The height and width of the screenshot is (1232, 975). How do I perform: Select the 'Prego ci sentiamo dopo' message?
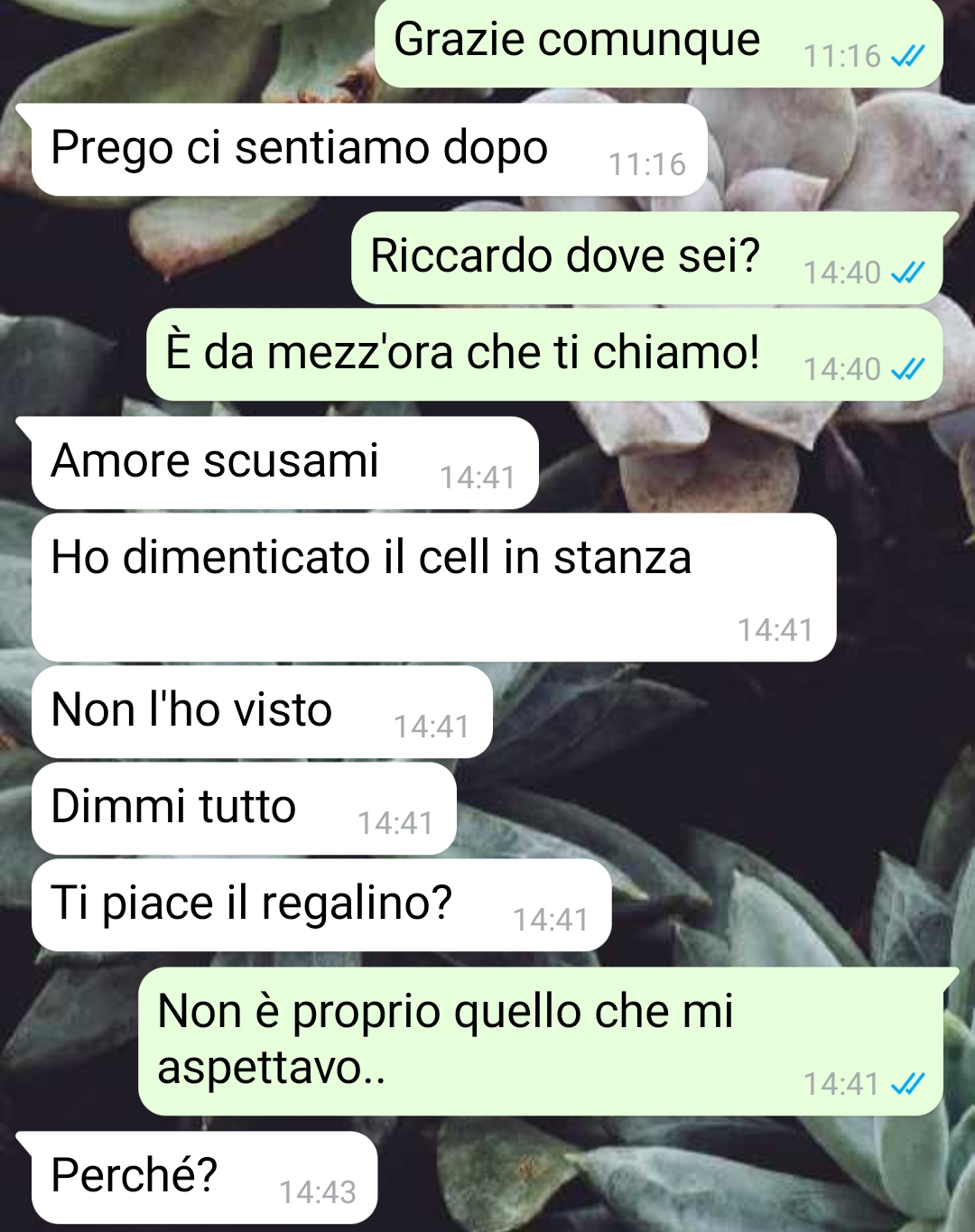coord(370,150)
